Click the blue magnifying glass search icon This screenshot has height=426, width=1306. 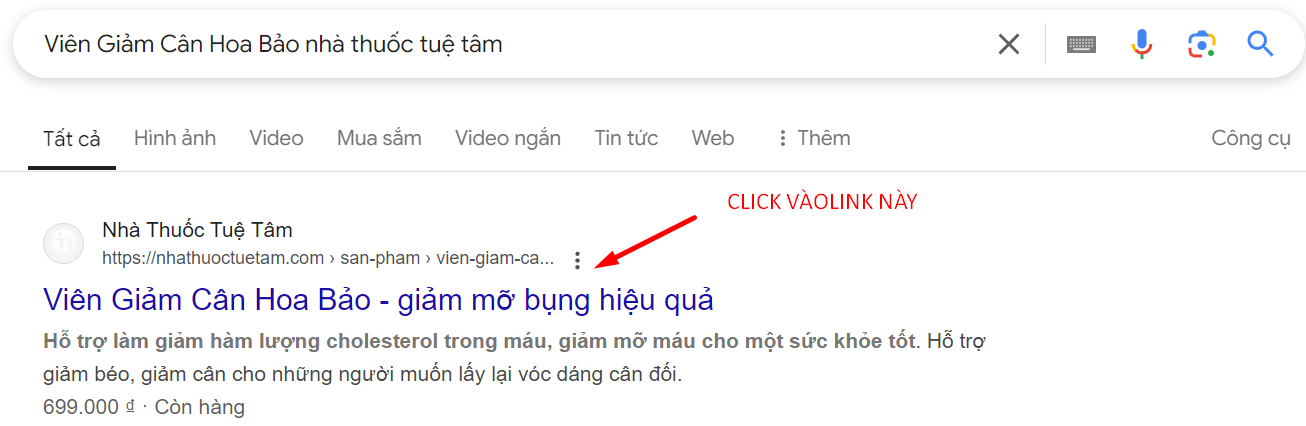[x=1260, y=44]
